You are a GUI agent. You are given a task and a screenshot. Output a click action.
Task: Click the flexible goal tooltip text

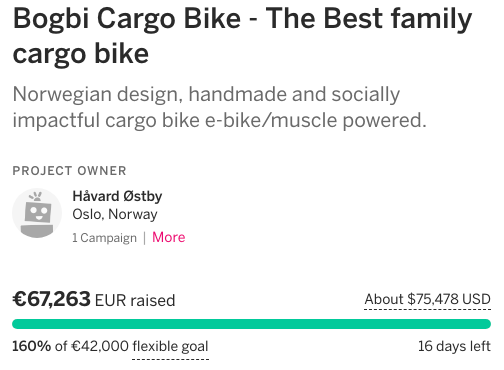click(x=170, y=347)
